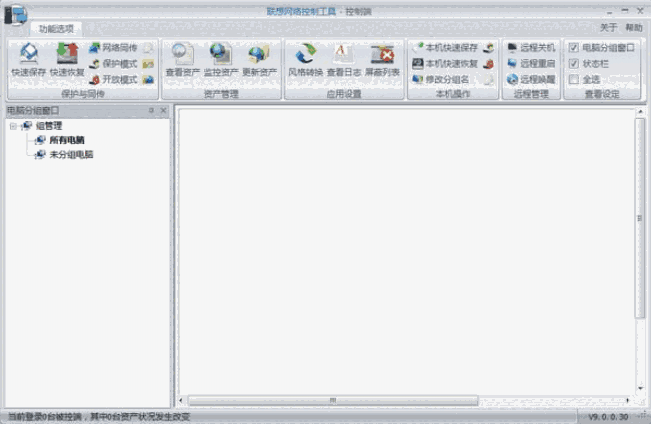Open the 功能选项 ribbon tab
The image size is (651, 424).
point(56,29)
